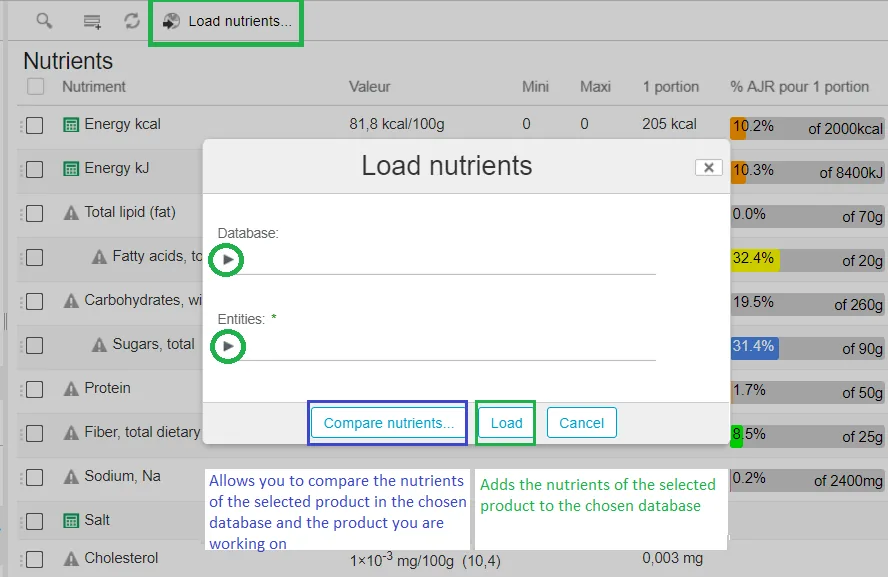
Task: Click Cancel in Load nutrients dialog
Action: pos(582,423)
